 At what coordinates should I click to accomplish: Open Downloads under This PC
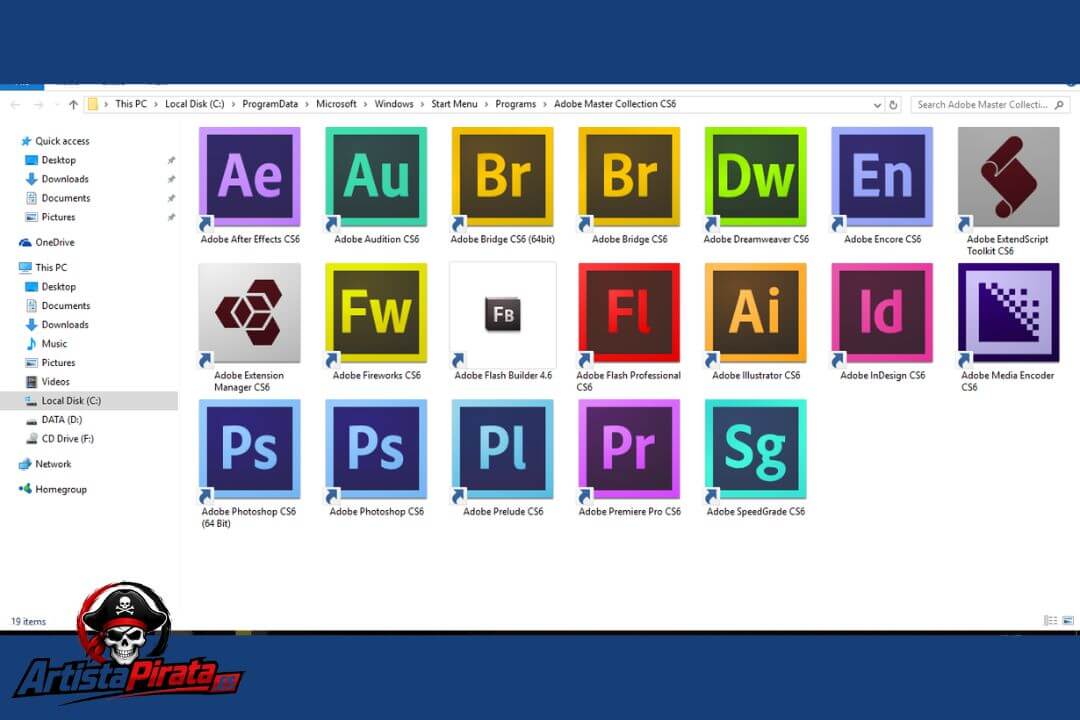point(65,325)
